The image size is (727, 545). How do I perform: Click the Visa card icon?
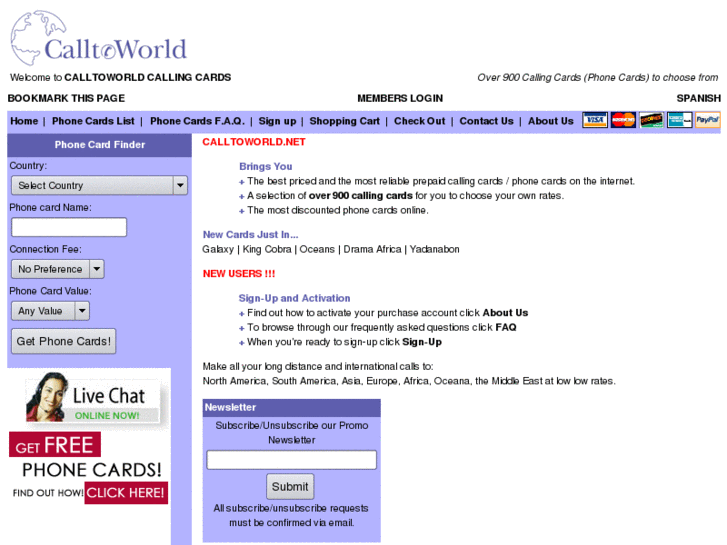click(595, 120)
